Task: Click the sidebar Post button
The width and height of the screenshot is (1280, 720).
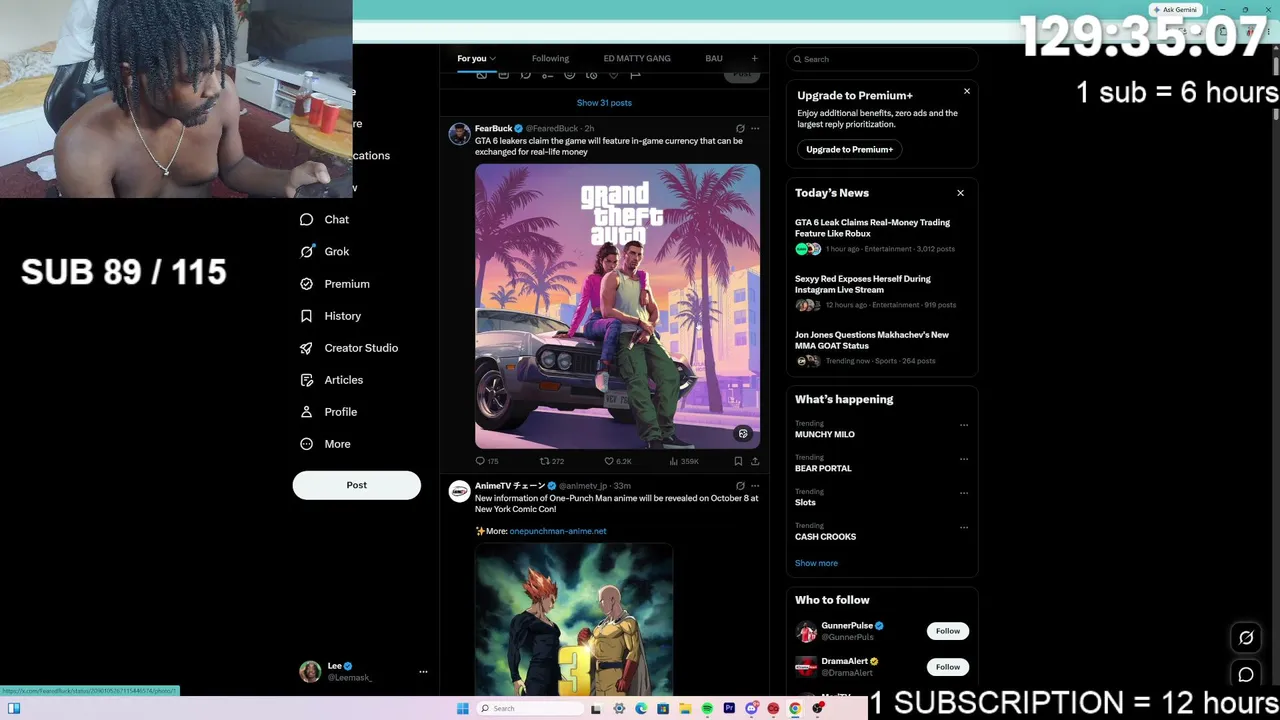Action: point(357,485)
